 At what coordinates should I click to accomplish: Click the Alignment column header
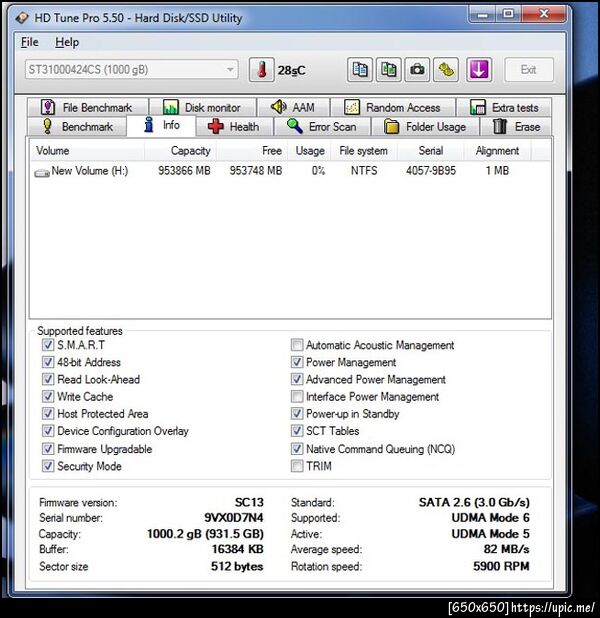pos(498,151)
